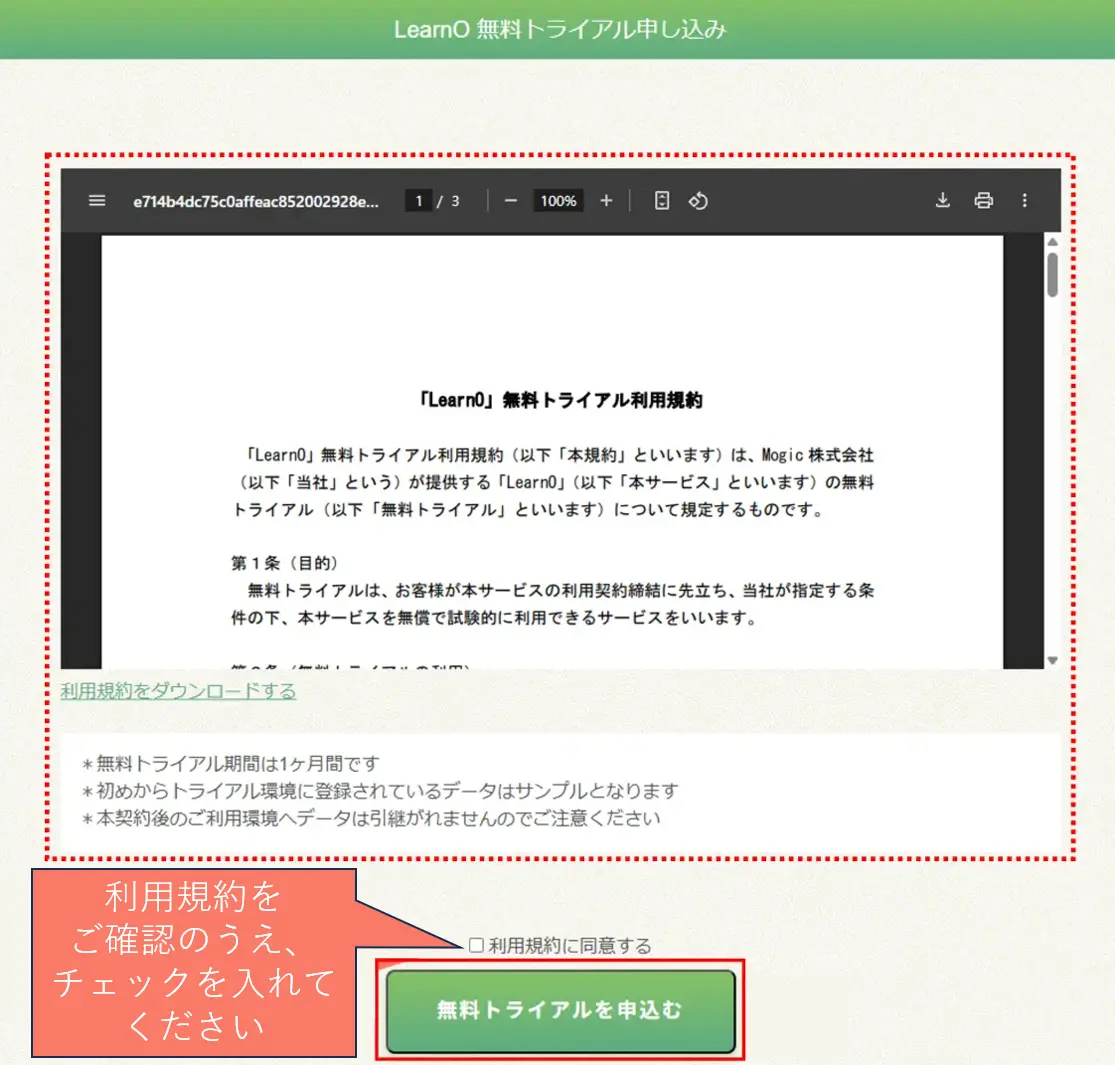
Task: Enable the 利用規約に同意する checkbox
Action: pyautogui.click(x=475, y=943)
